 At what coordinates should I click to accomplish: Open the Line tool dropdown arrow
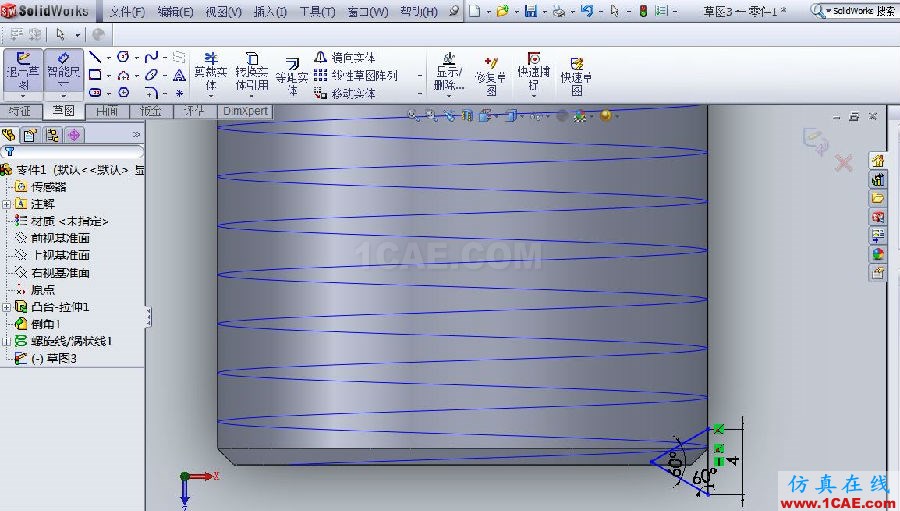point(108,57)
